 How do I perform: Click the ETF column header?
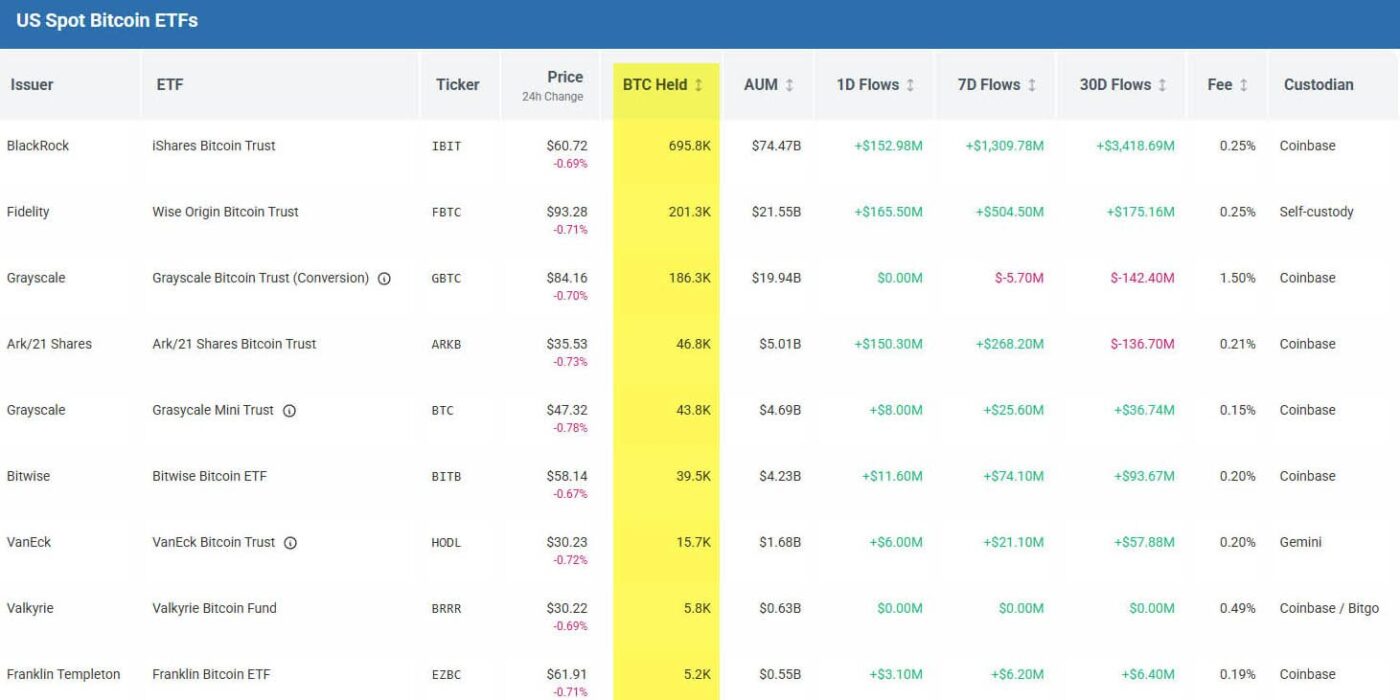tap(169, 85)
